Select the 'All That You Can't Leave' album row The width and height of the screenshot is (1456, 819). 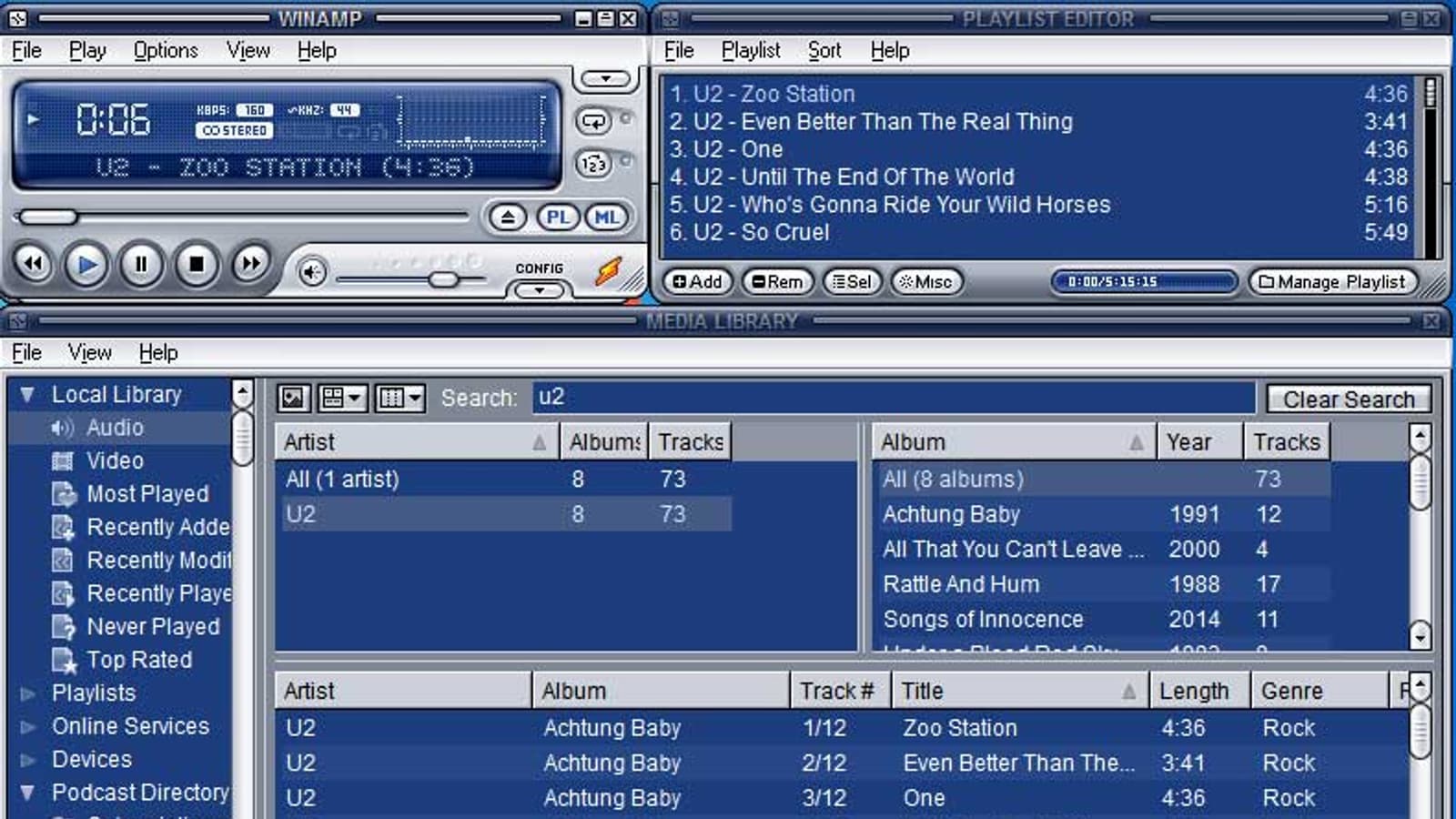pos(1101,550)
